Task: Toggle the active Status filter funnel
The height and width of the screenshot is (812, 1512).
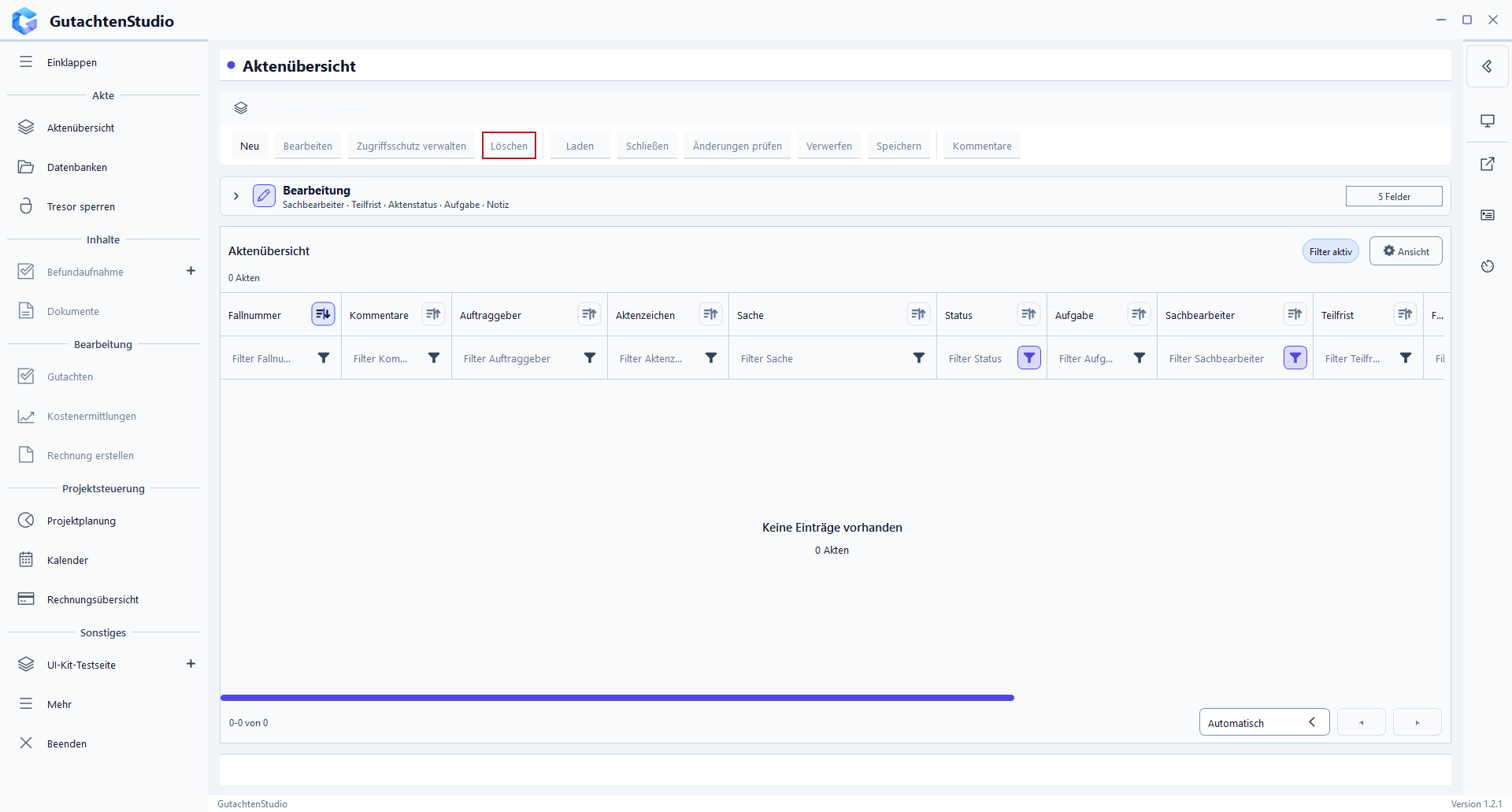Action: tap(1028, 358)
